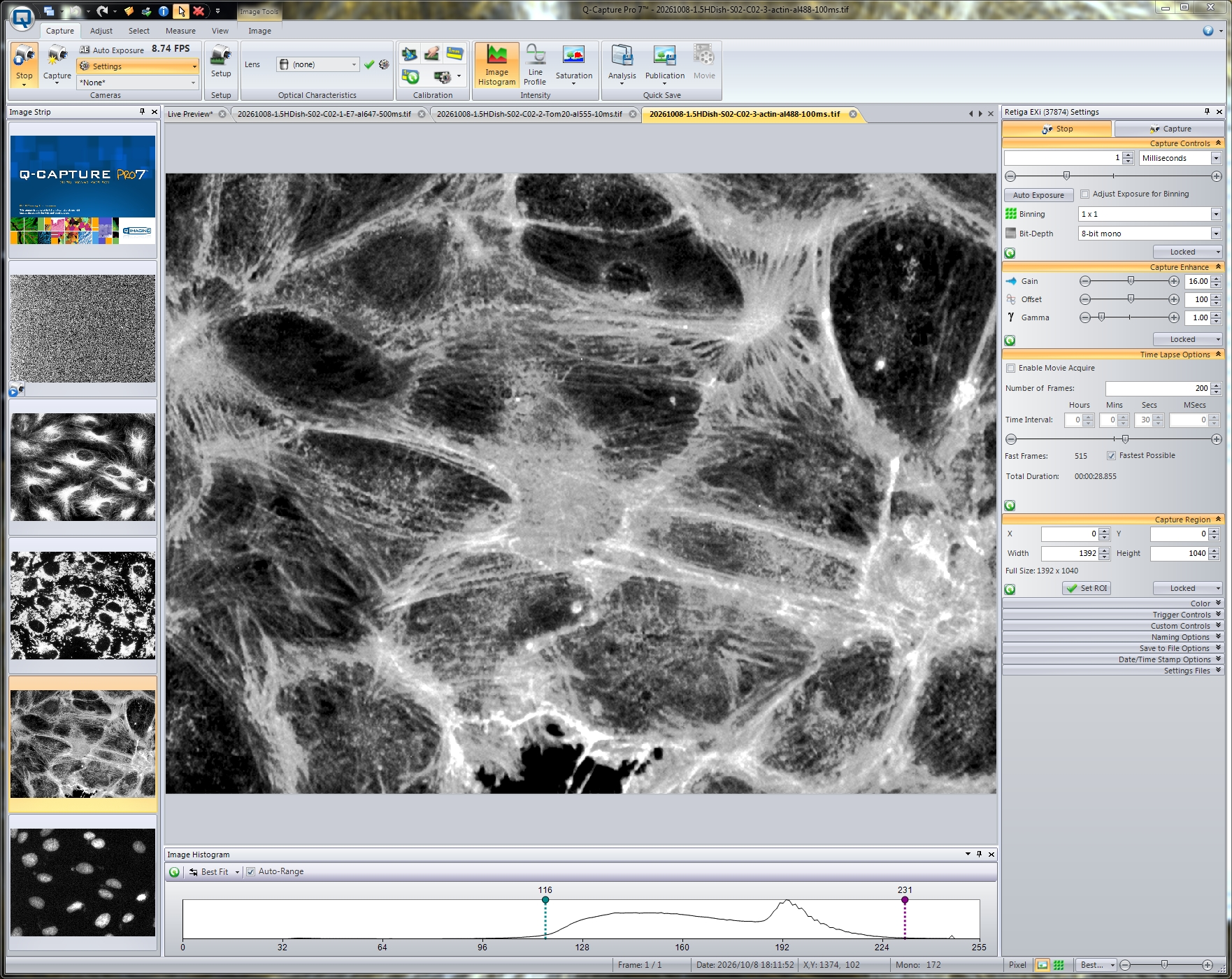Open the Image Histogram tool
This screenshot has height=979, width=1232.
click(496, 65)
